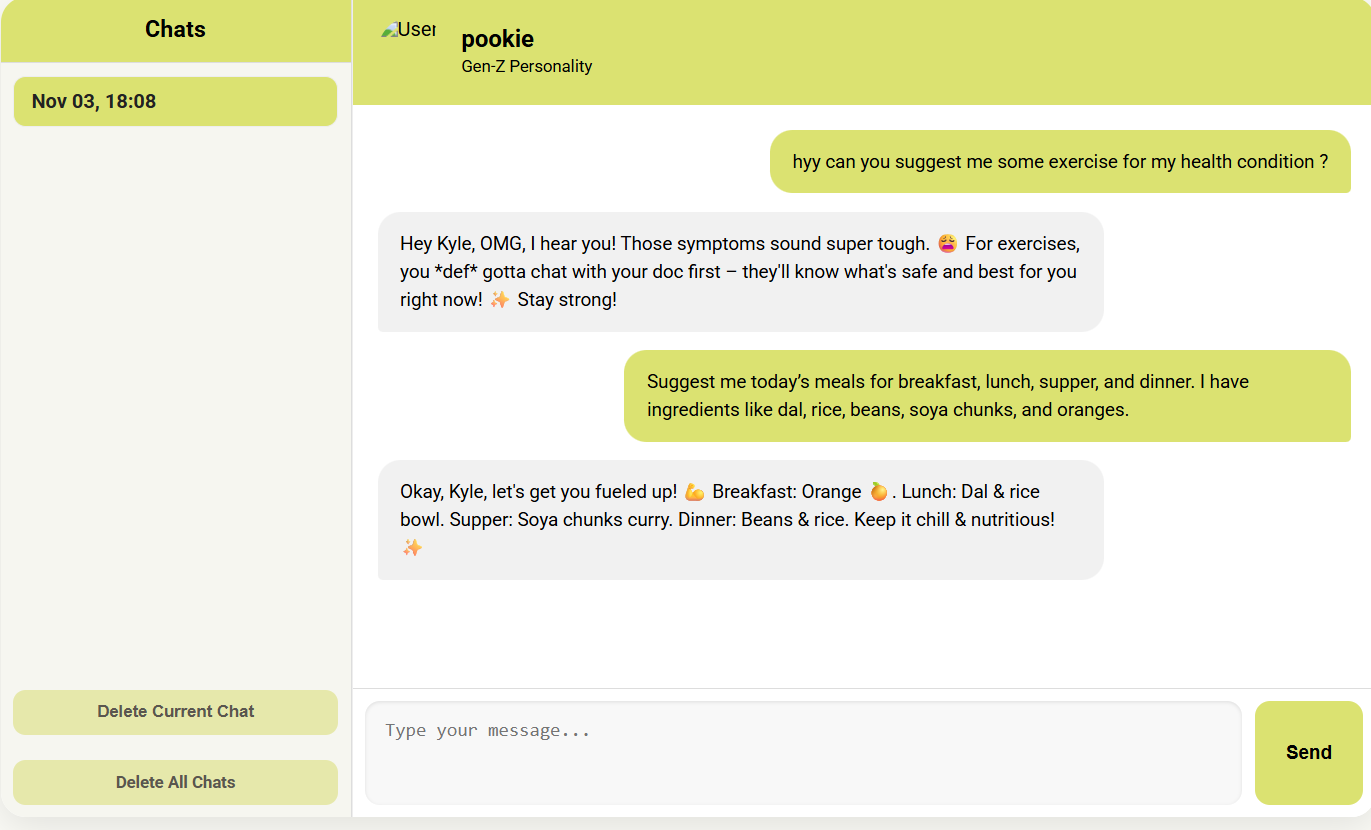1371x830 pixels.
Task: Click the pookie chat header bar
Action: 861,52
